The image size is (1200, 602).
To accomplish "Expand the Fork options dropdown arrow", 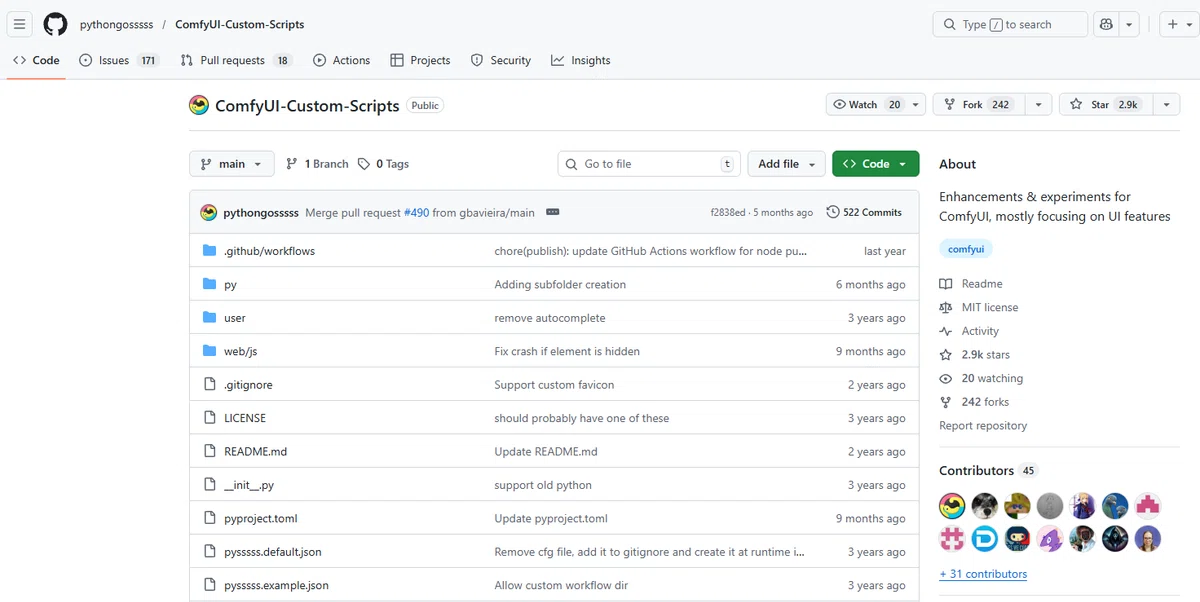I will [1038, 104].
